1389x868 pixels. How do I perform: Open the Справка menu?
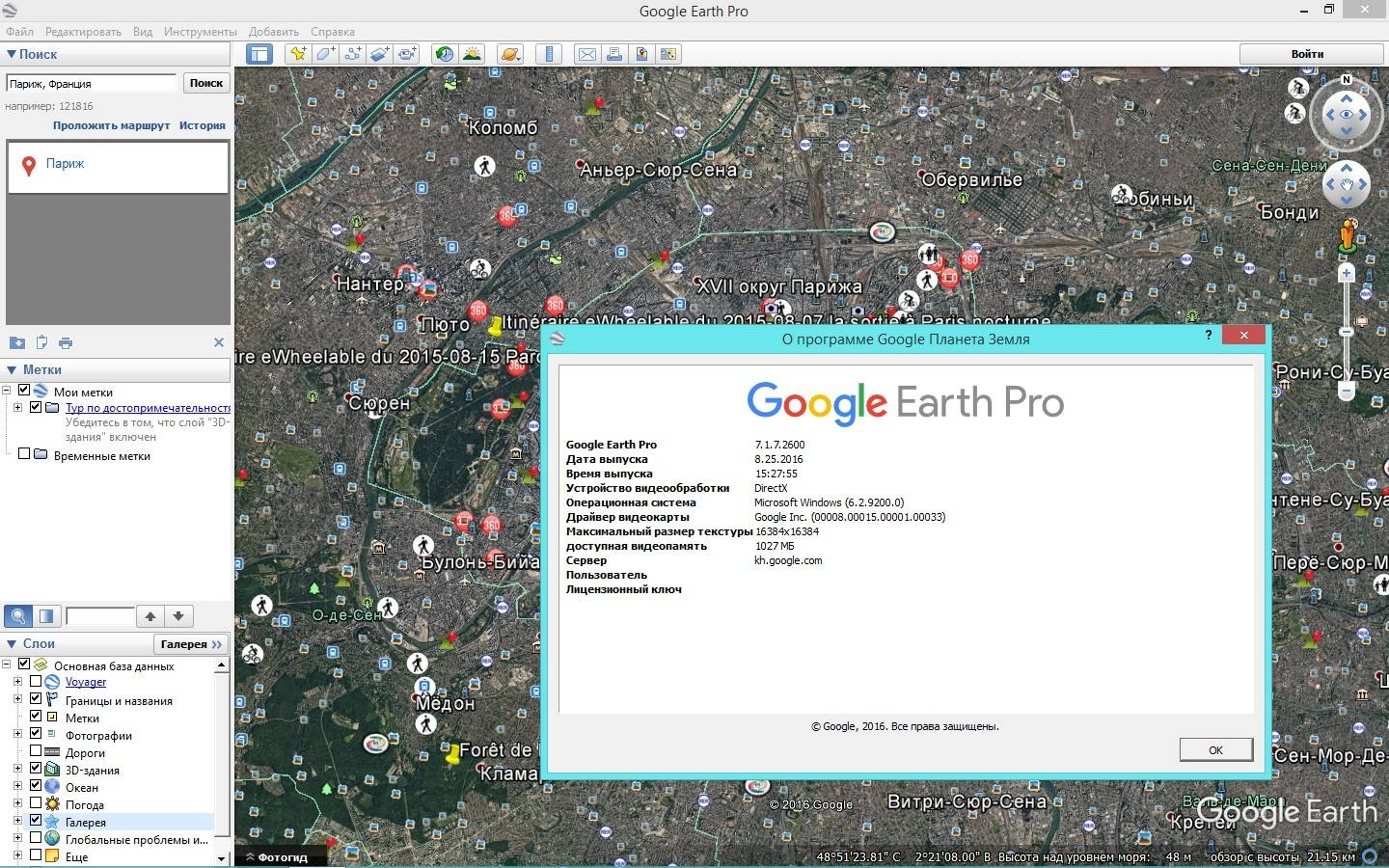point(333,32)
